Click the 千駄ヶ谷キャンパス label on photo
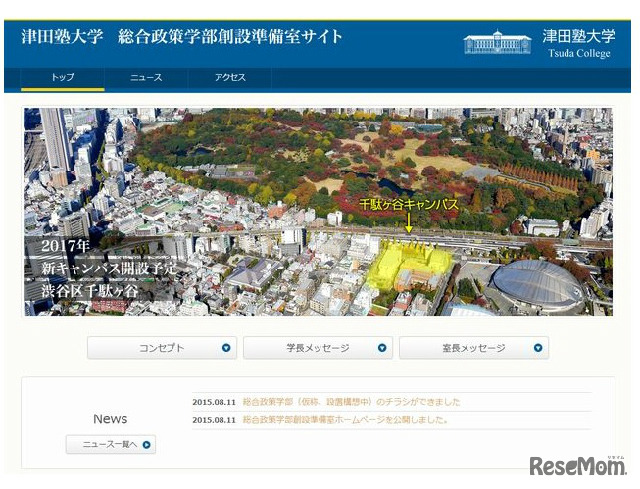This screenshot has width=640, height=489. tap(409, 204)
